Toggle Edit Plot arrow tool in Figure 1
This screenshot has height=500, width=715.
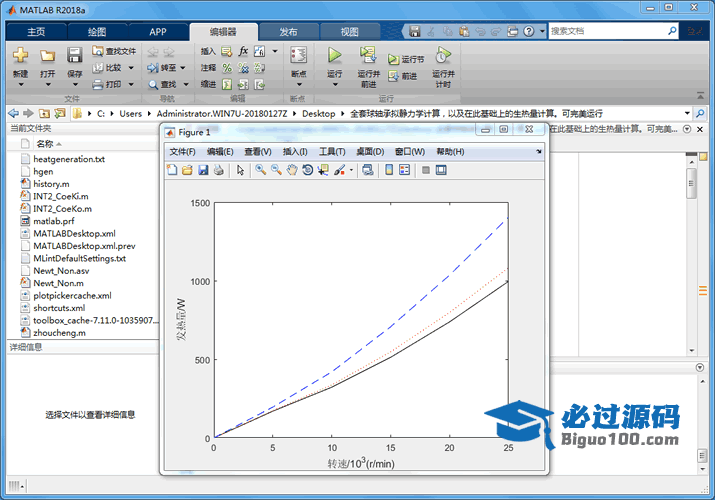tap(240, 170)
